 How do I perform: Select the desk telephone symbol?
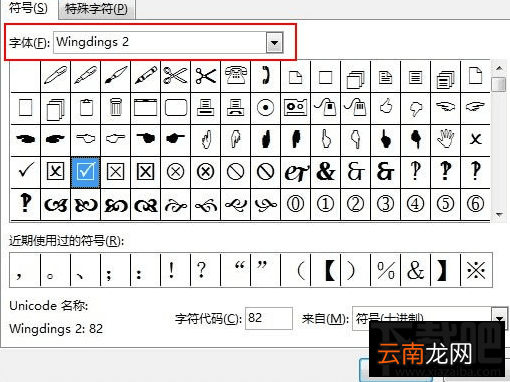pyautogui.click(x=236, y=76)
